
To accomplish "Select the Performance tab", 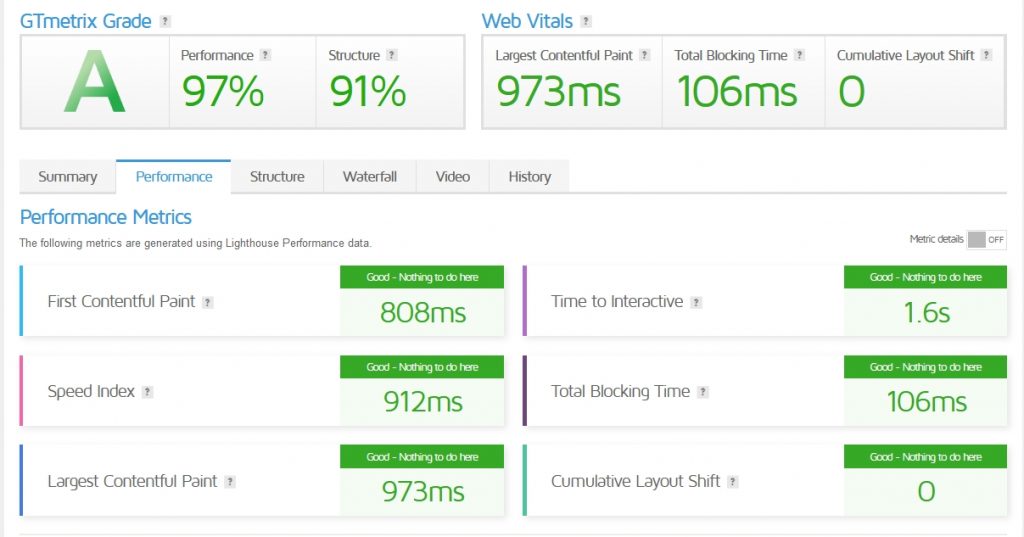I will click(174, 177).
